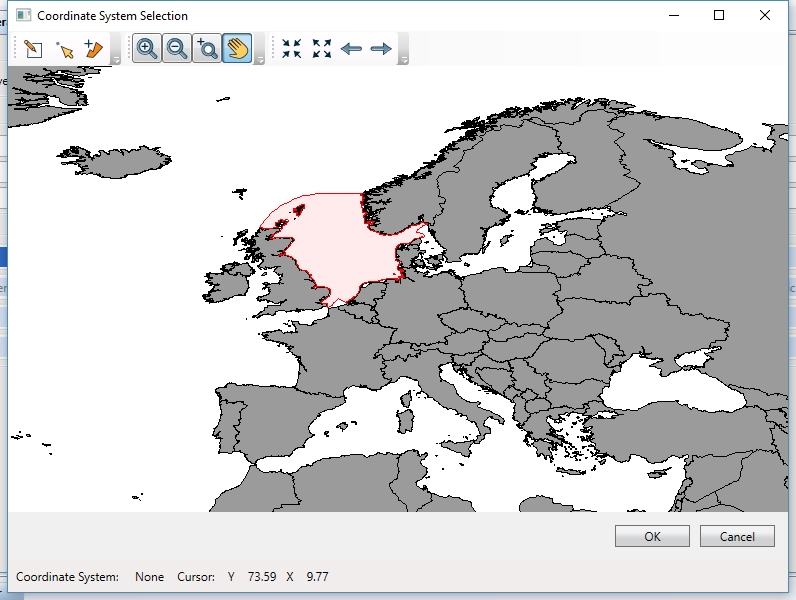This screenshot has height=600, width=796.
Task: Dismiss the dialog with Cancel
Action: pyautogui.click(x=737, y=537)
